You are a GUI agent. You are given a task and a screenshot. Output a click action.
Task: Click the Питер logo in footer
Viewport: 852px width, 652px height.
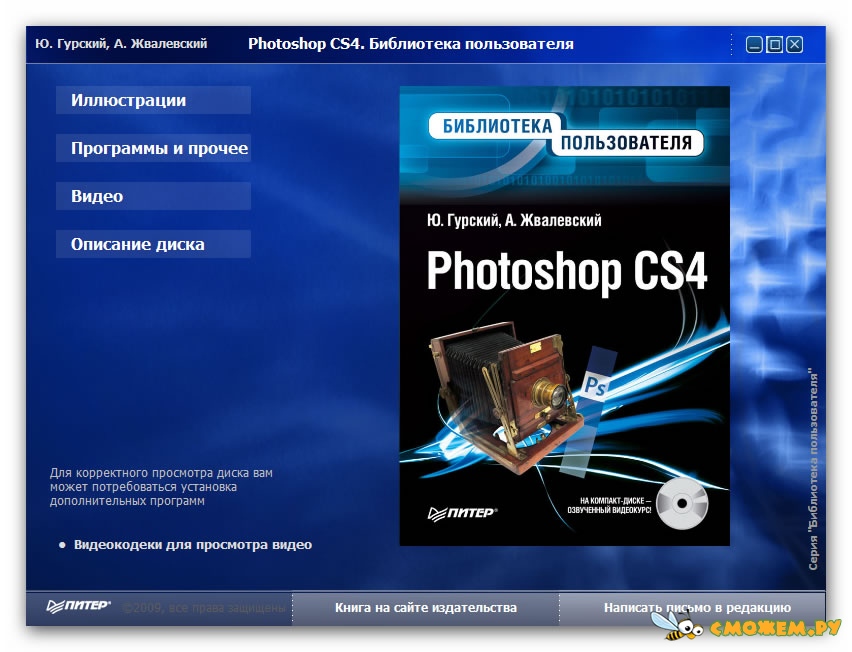pyautogui.click(x=79, y=606)
